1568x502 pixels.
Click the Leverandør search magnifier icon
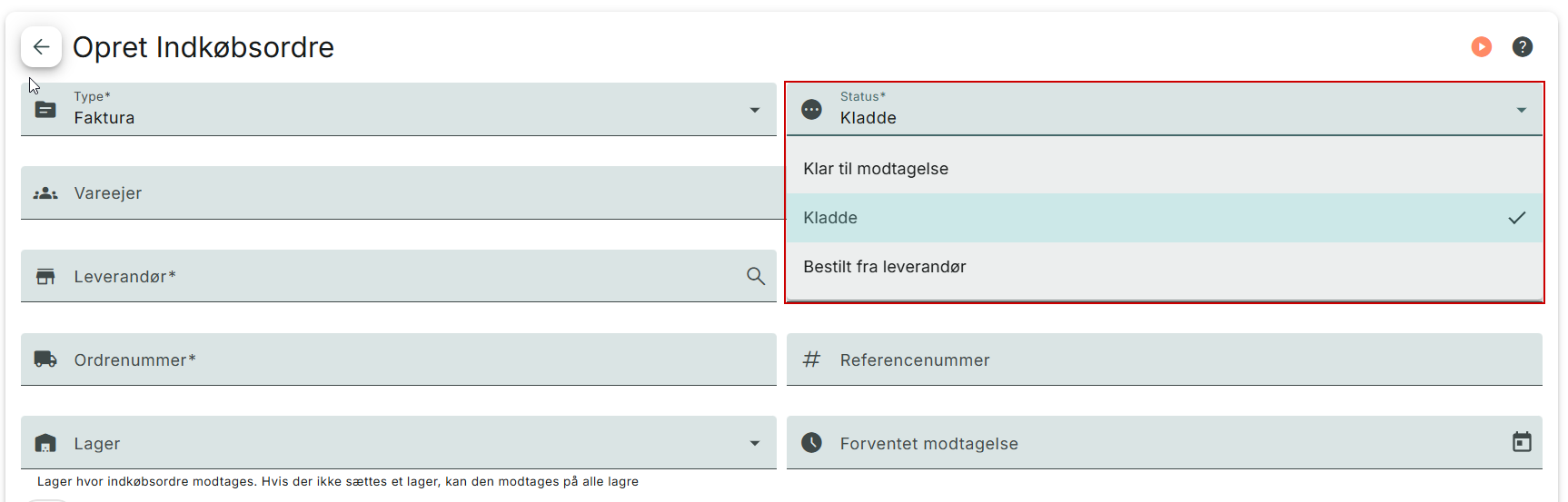[x=755, y=276]
